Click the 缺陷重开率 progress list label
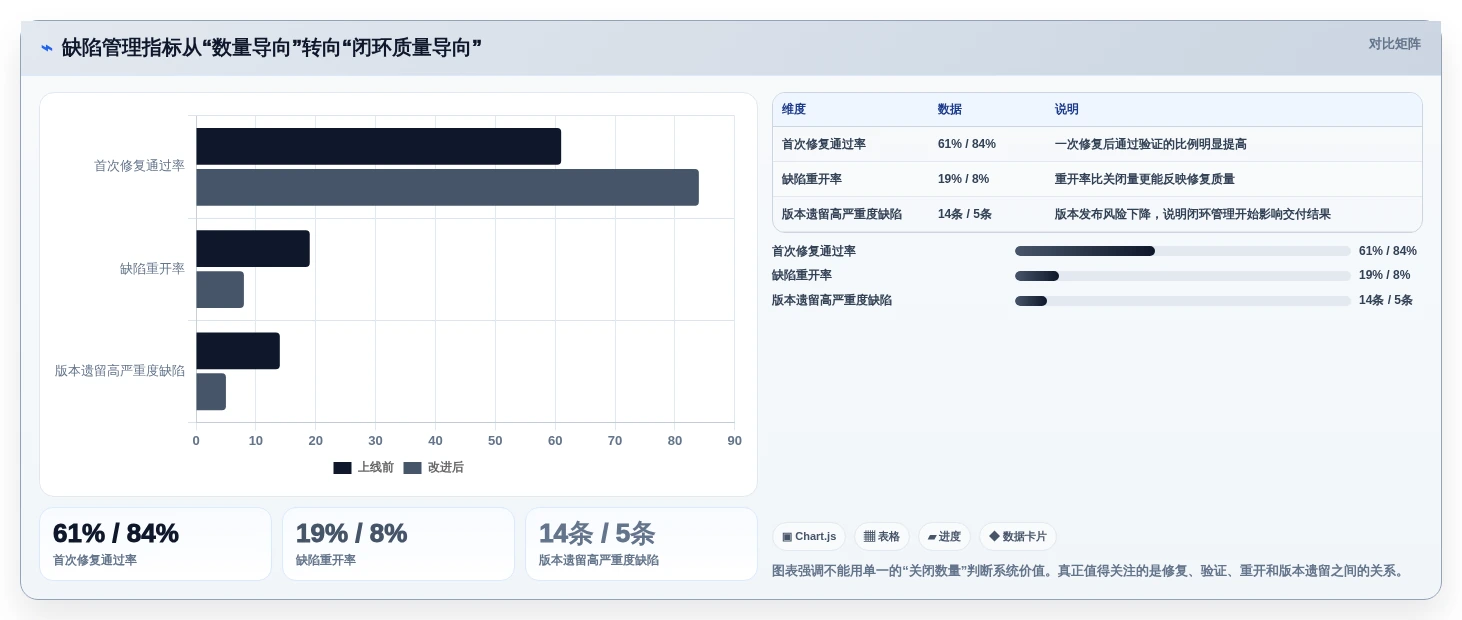 tap(802, 275)
